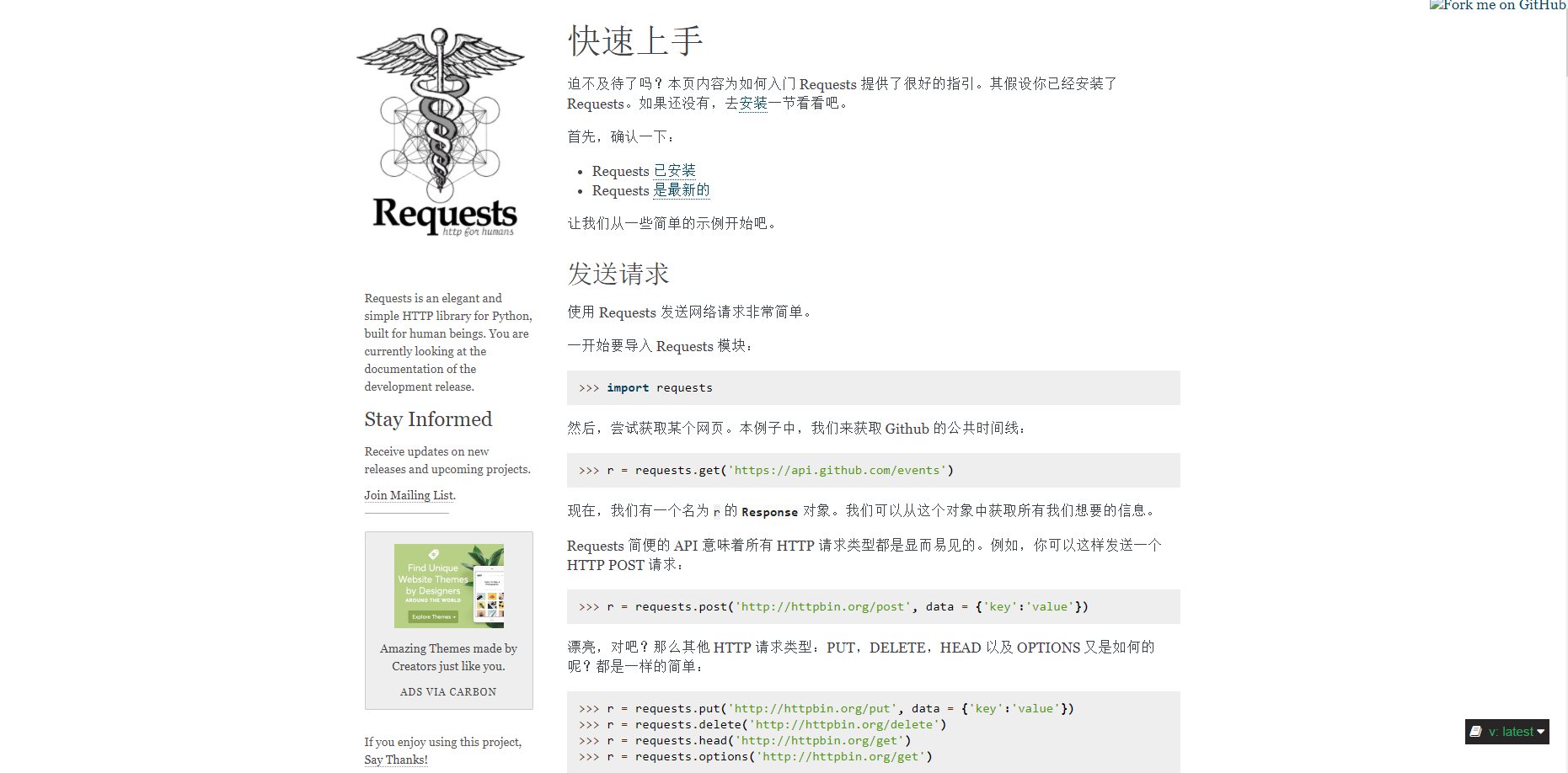Click the 首先，确认一下 sentence
Image resolution: width=1568 pixels, height=773 pixels.
pyautogui.click(x=621, y=136)
